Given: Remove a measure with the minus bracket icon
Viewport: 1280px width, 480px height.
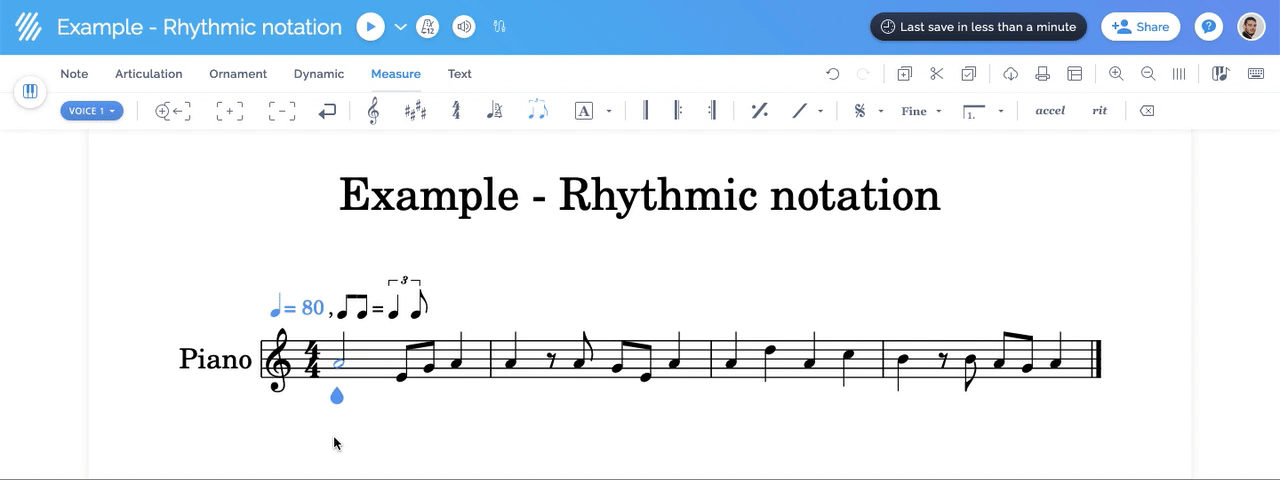Looking at the screenshot, I should coord(282,111).
